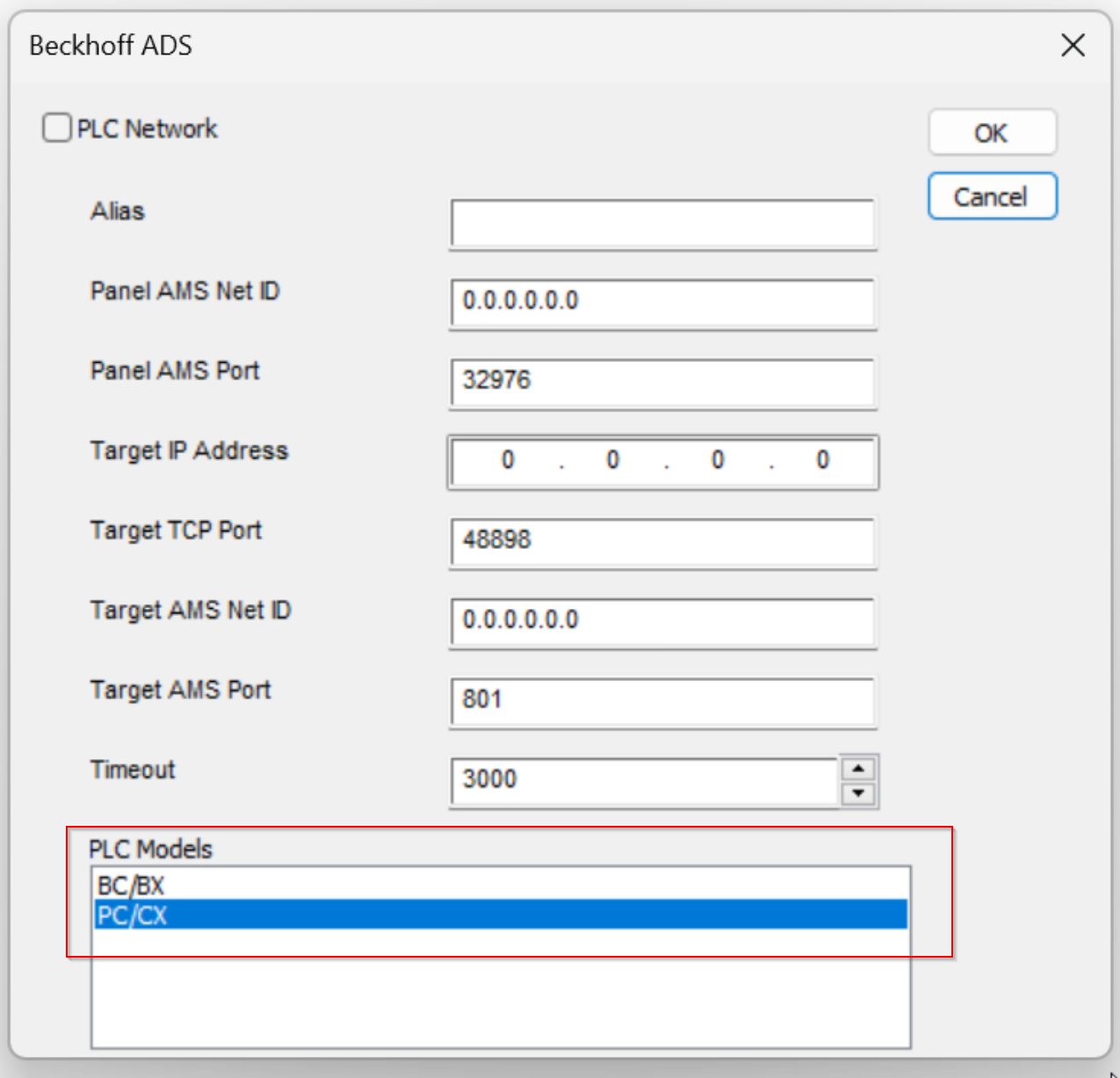
Task: Edit the Target AMS Net ID field
Action: click(663, 622)
